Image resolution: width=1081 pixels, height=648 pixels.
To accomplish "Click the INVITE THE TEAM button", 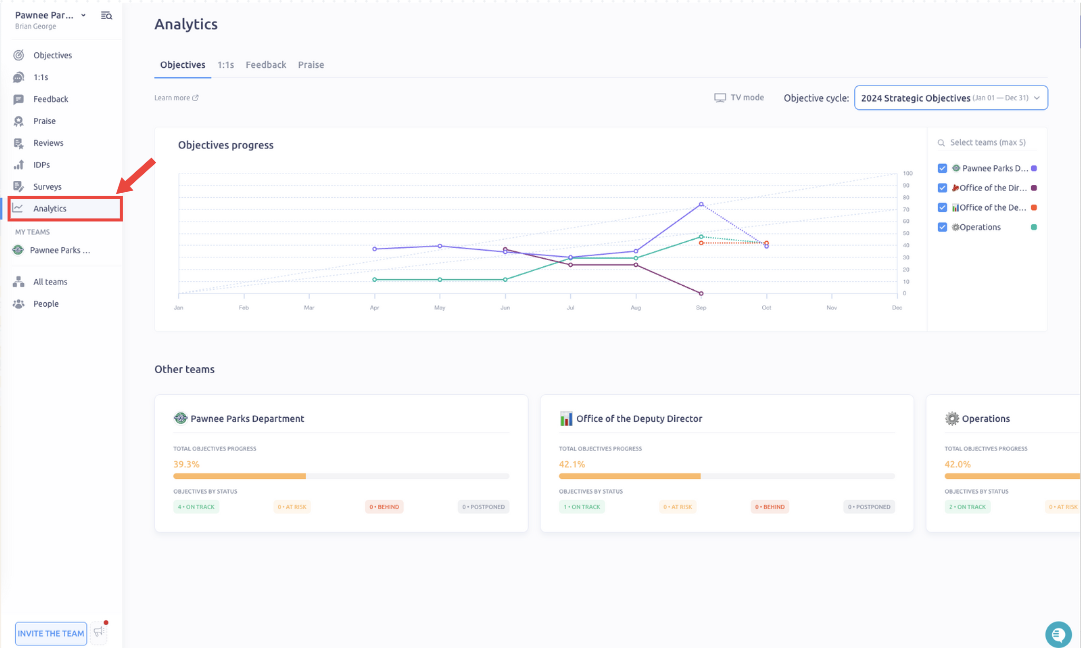I will tap(50, 633).
